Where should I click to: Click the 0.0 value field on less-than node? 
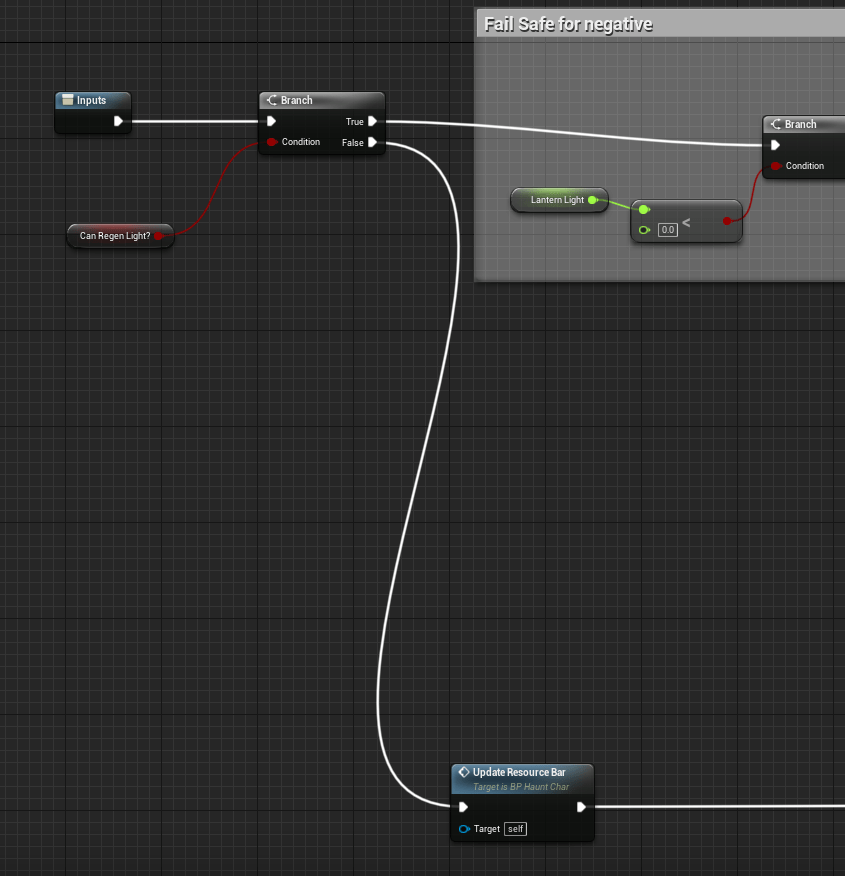(x=667, y=230)
